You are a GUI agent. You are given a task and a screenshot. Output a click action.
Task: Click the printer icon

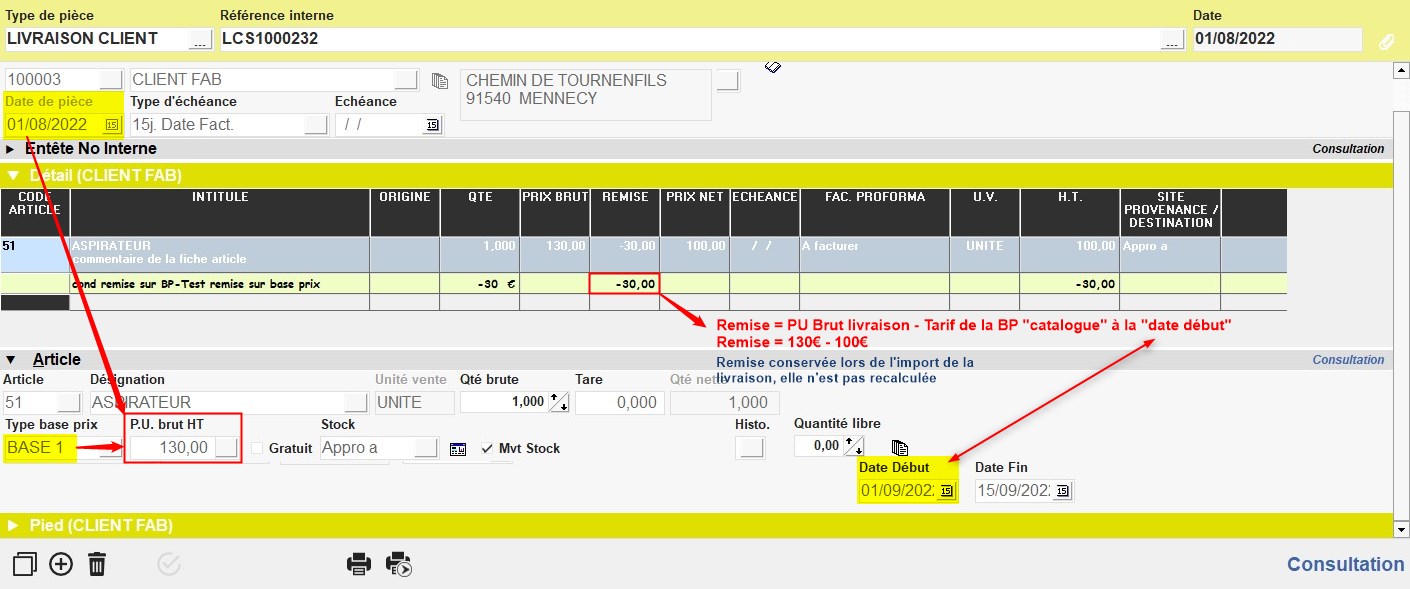click(x=358, y=564)
